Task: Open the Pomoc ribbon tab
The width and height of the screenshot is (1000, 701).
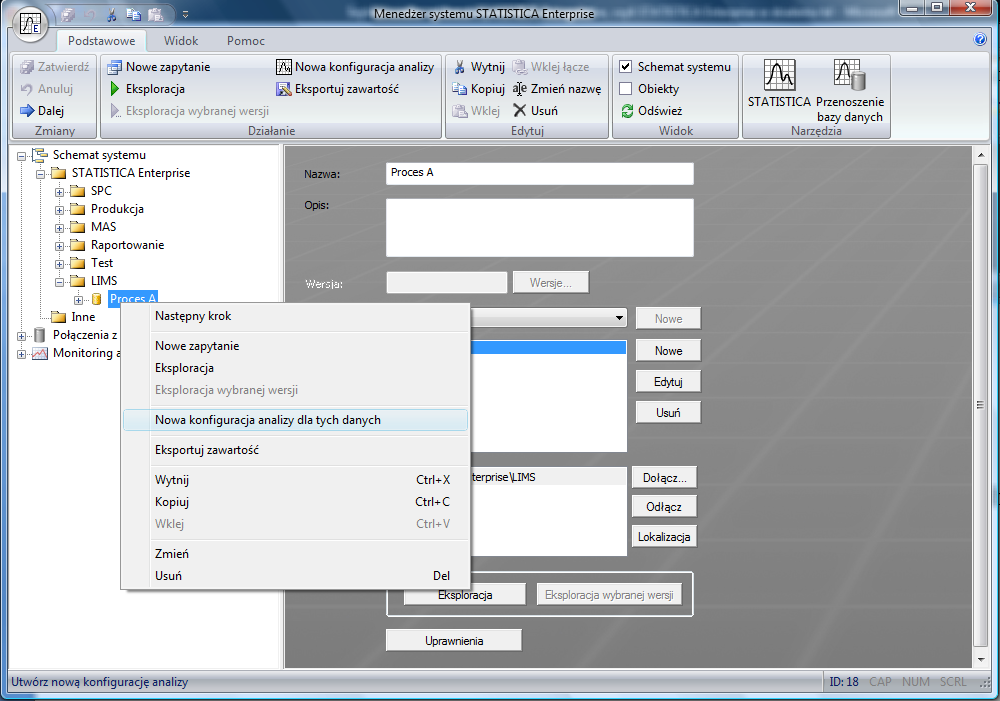Action: click(x=246, y=41)
